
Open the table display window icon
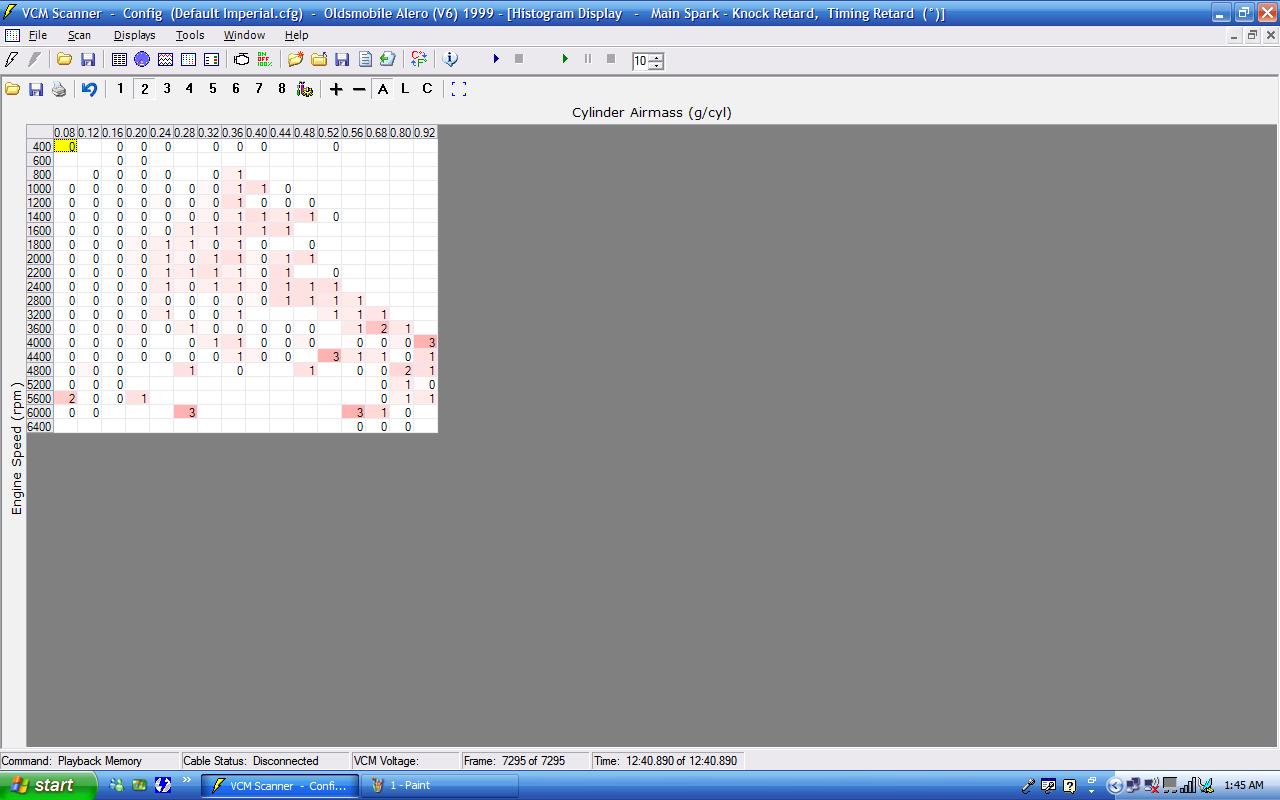click(x=119, y=60)
